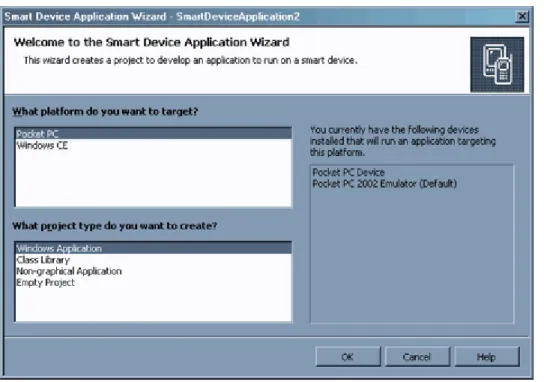Image resolution: width=544 pixels, height=382 pixels.
Task: Click the Cancel button
Action: pos(417,357)
